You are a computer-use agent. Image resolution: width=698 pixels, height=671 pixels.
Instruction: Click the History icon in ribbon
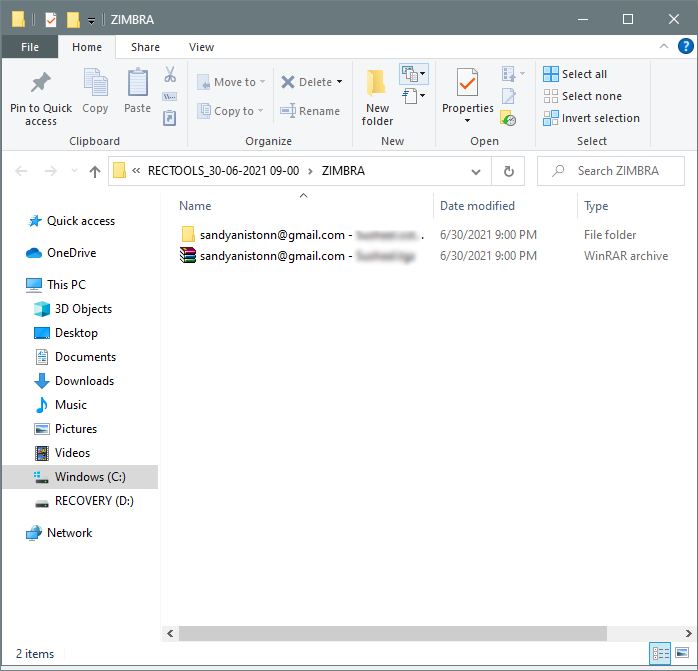coord(508,118)
